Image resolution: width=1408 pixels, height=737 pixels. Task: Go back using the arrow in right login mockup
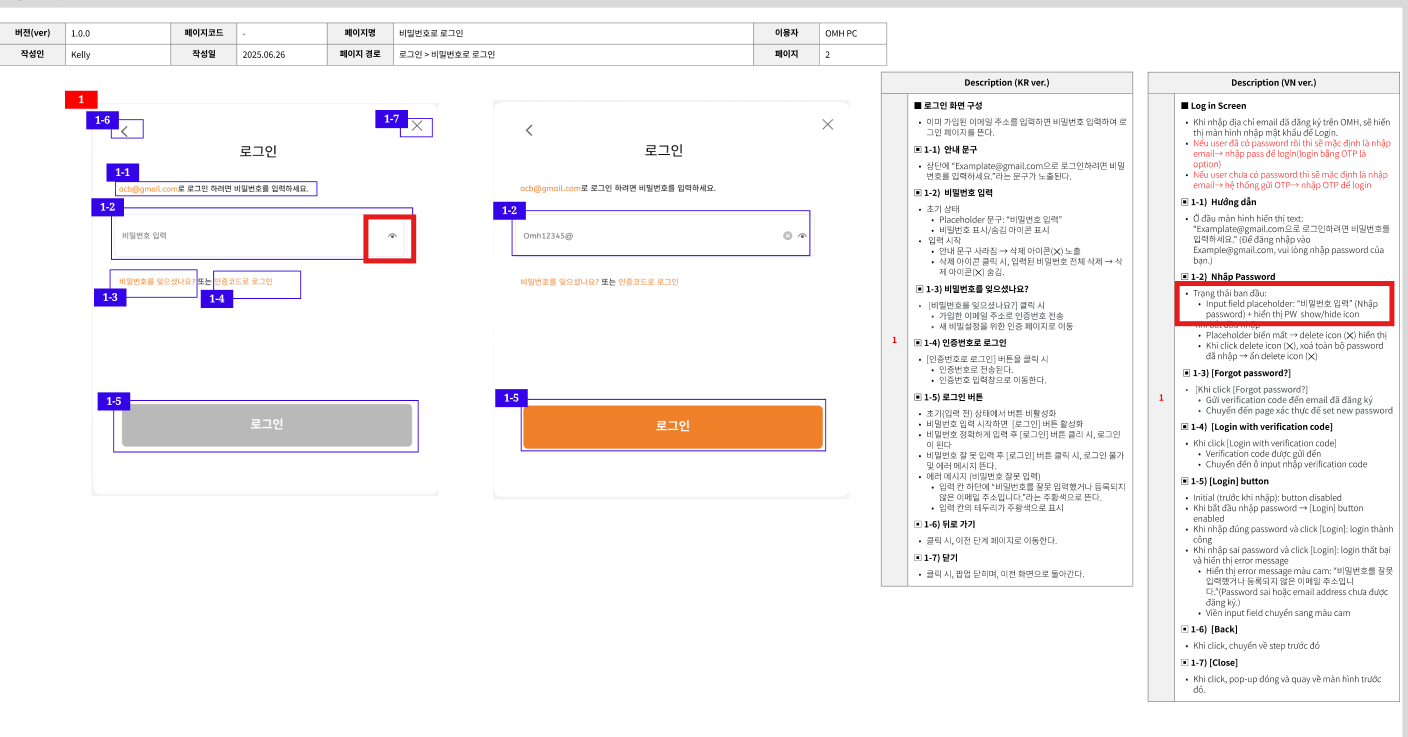coord(529,130)
